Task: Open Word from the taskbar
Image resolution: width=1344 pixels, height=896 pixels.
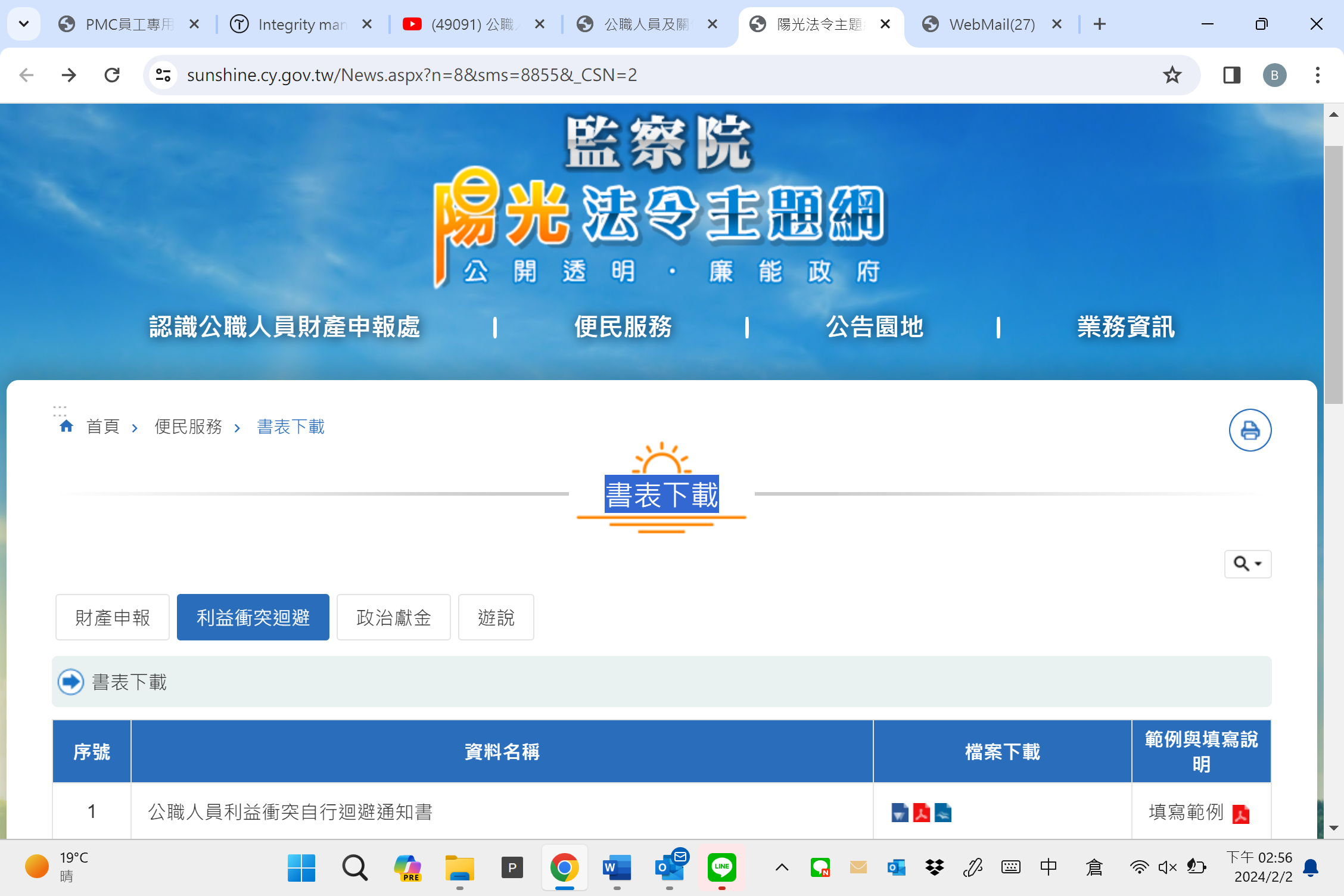Action: coord(617,868)
